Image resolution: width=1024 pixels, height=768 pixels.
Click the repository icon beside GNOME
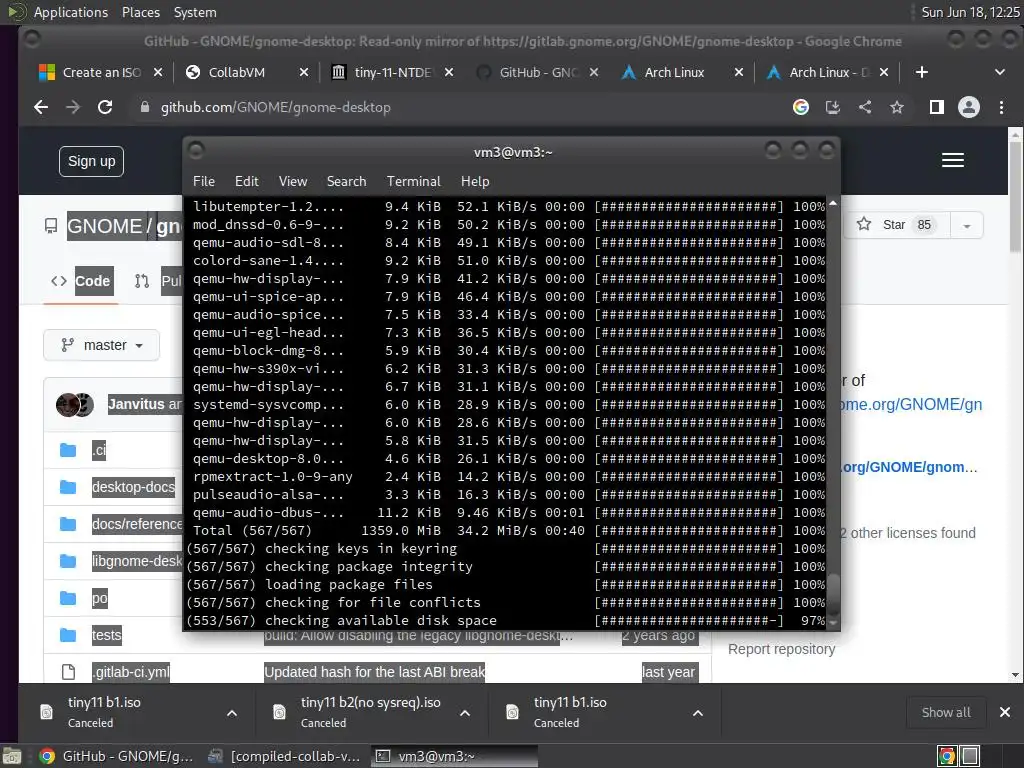point(51,226)
